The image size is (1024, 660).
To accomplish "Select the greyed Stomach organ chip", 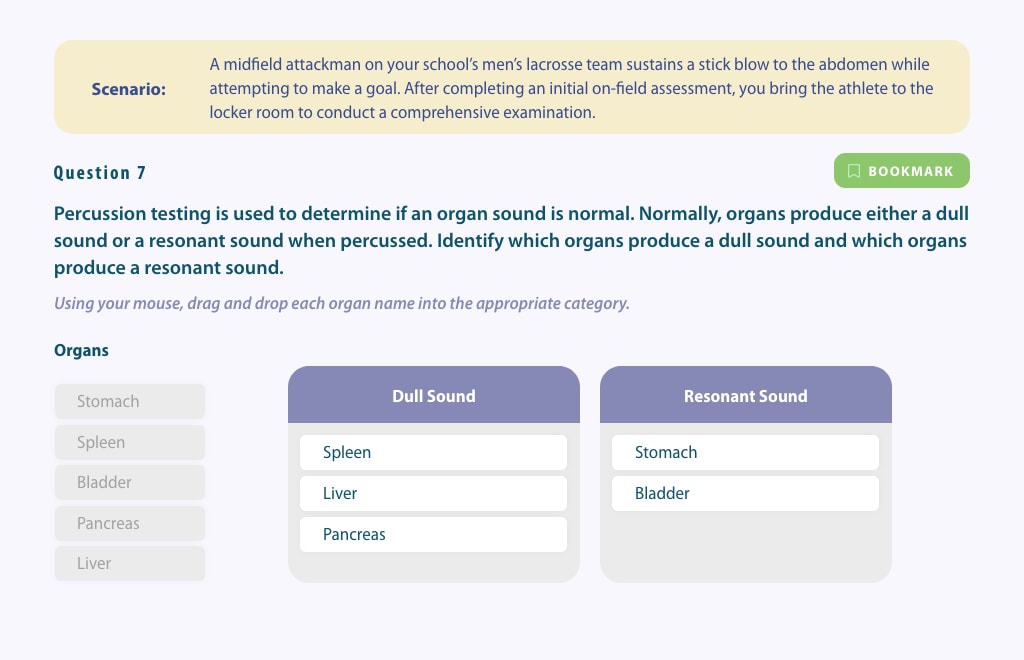I will [130, 401].
